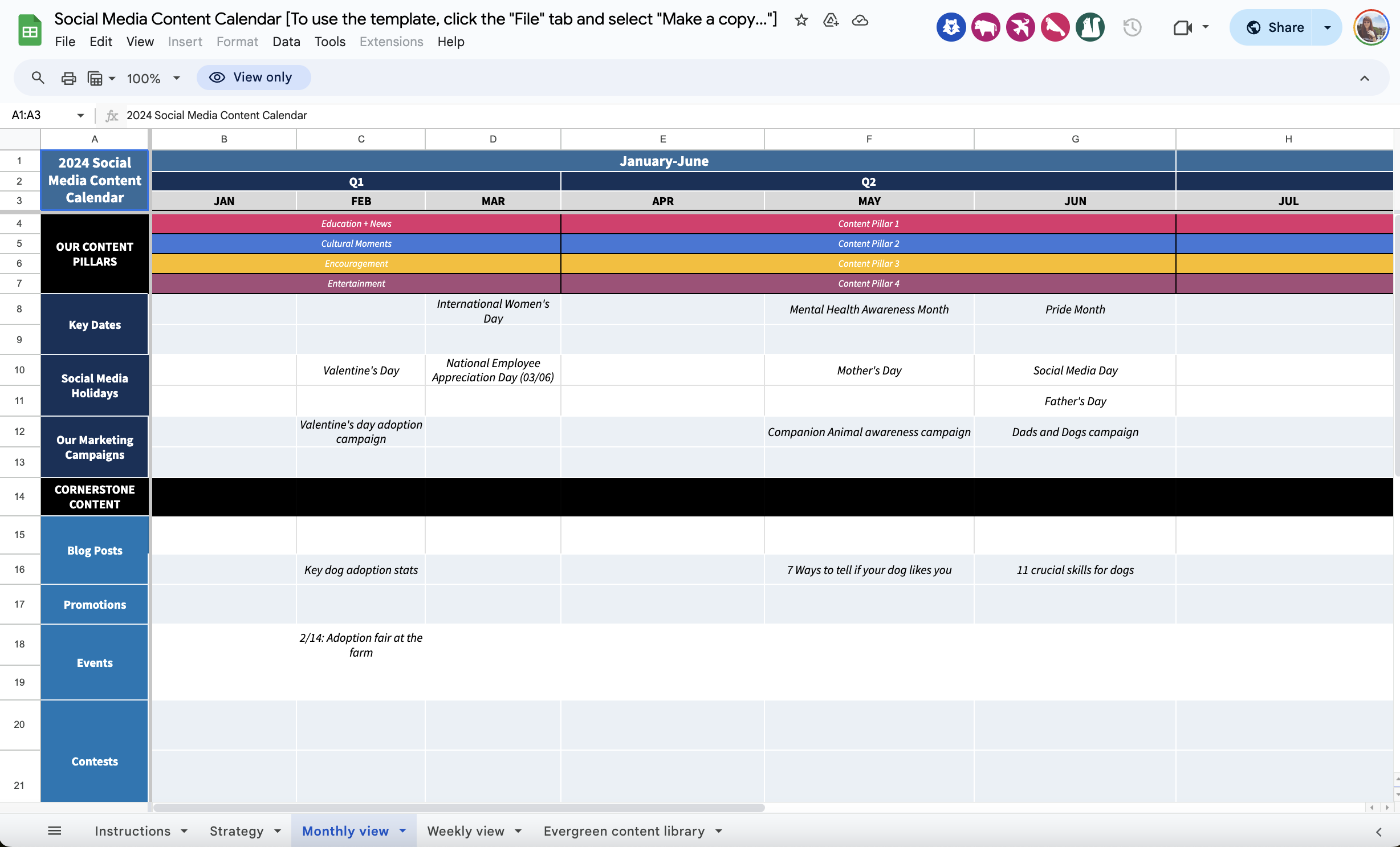
Task: Select the Monthly view dropdown arrow
Action: pos(405,831)
